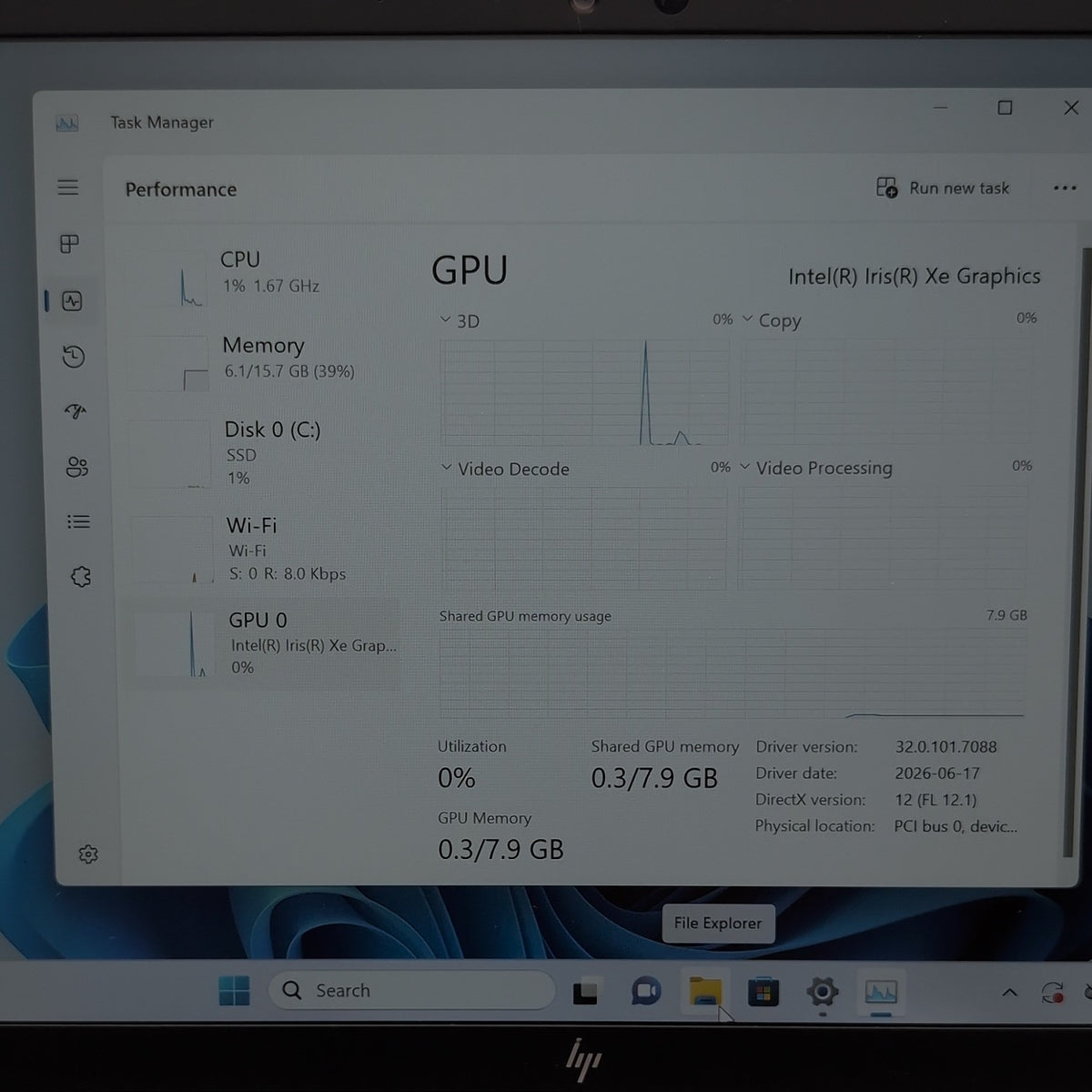The image size is (1092, 1092).
Task: Minimize the Task Manager window
Action: click(x=941, y=107)
